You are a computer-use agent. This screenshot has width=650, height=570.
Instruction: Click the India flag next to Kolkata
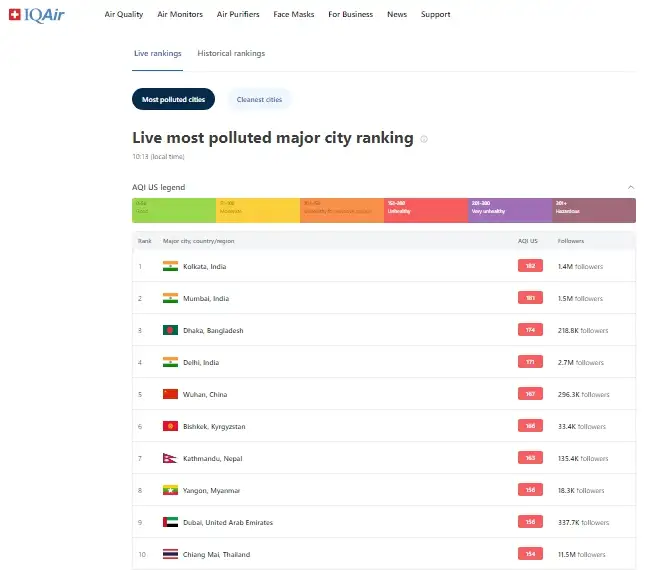[x=170, y=266]
